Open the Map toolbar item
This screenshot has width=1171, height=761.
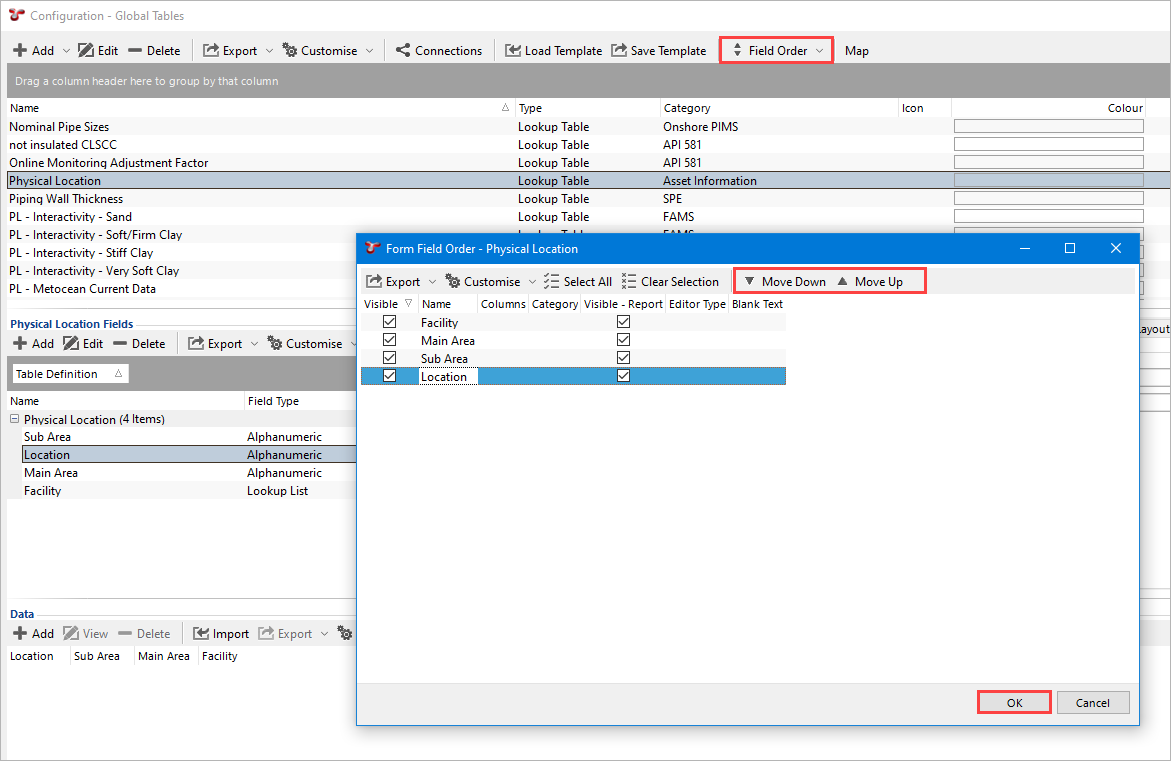click(857, 51)
